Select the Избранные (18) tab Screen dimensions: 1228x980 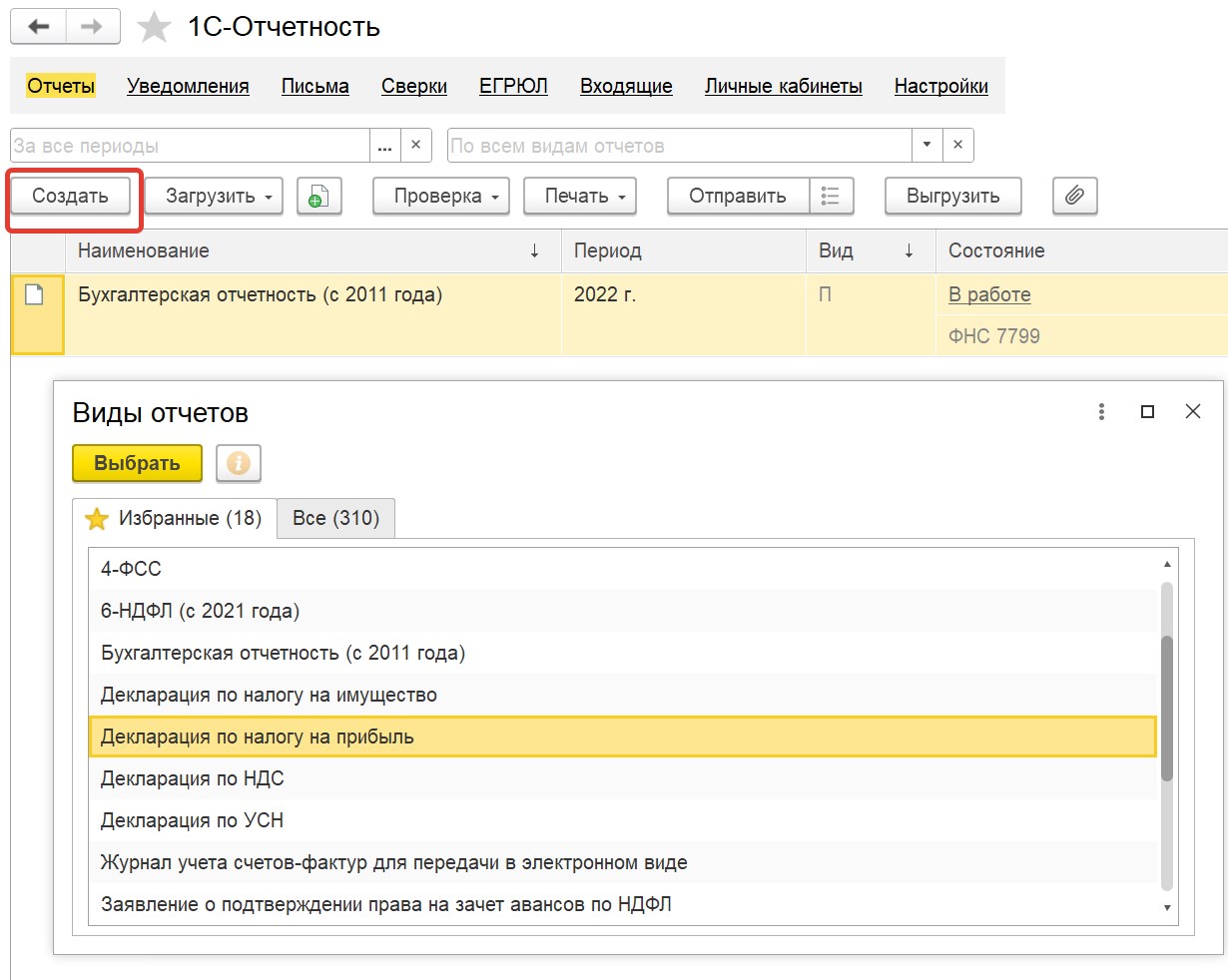coord(175,518)
